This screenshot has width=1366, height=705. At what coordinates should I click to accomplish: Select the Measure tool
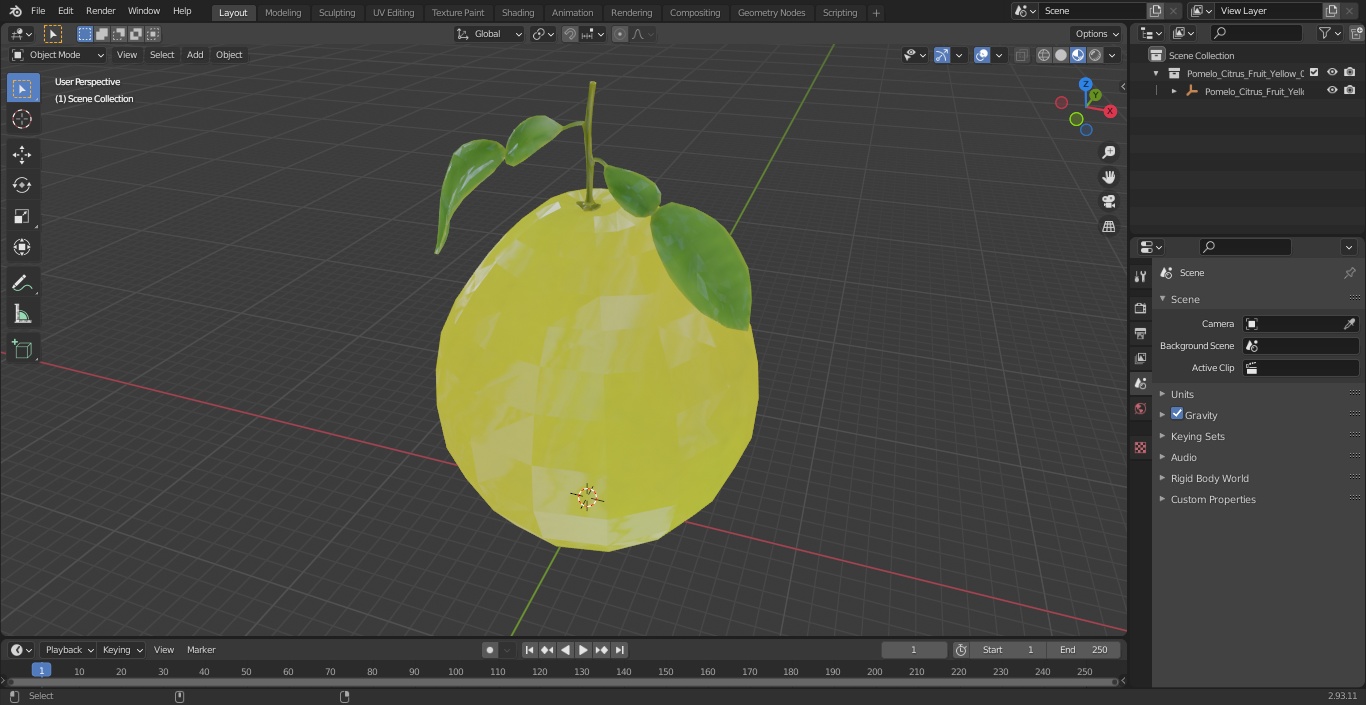click(x=23, y=314)
